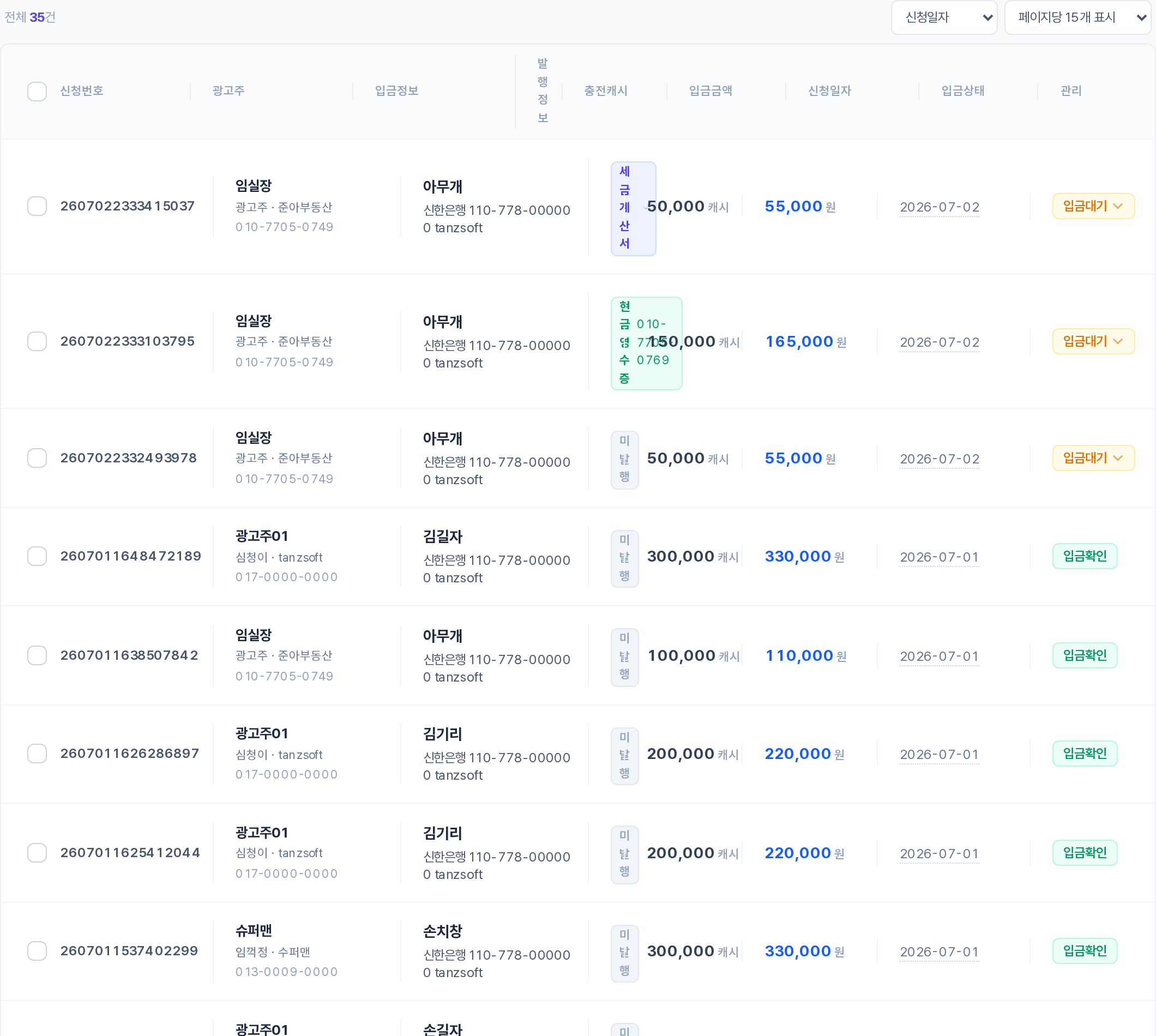
Task: Check the row 260702233103795 checkbox
Action: [x=37, y=341]
